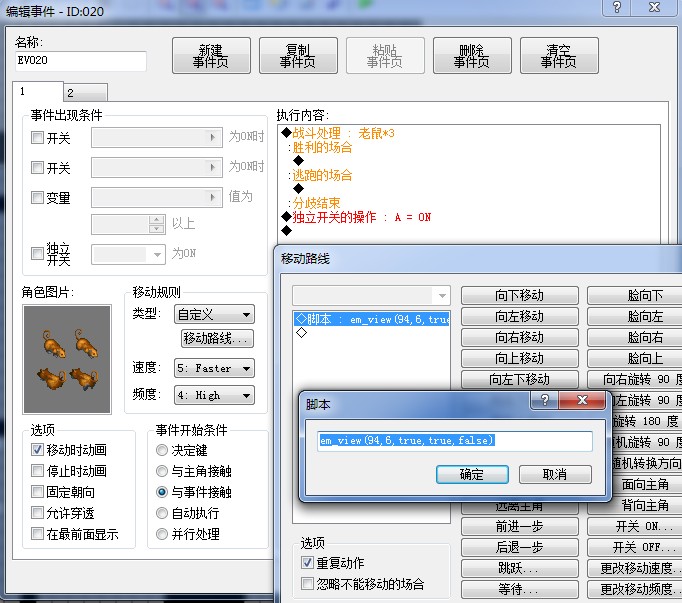Select the 脚本 em_view route entry
The height and width of the screenshot is (603, 682).
click(372, 319)
